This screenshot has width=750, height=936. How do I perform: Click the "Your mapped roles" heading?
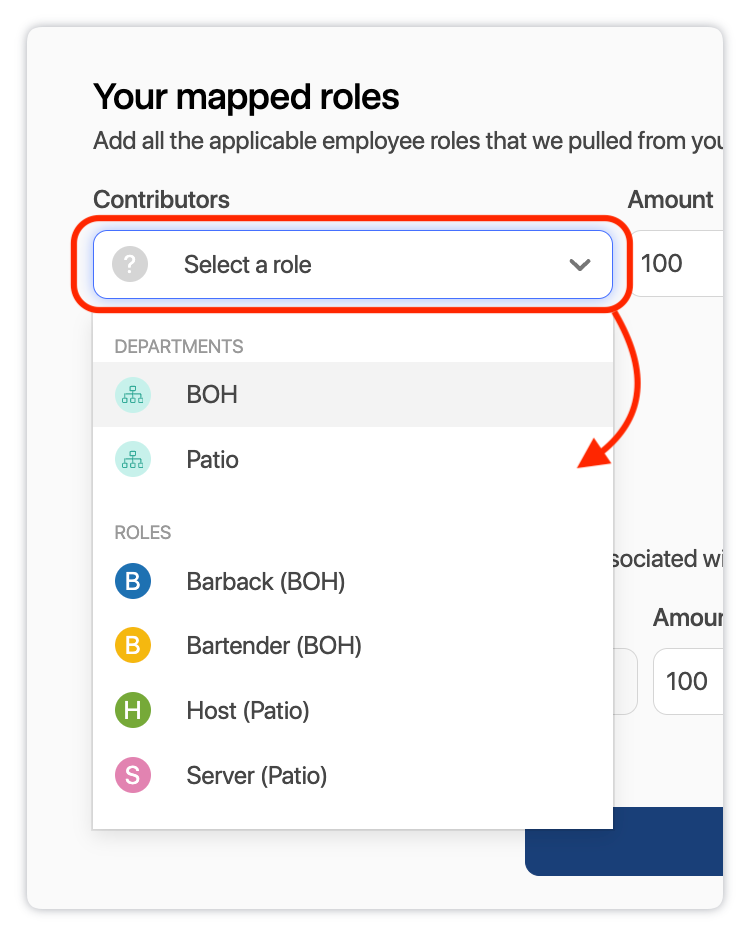coord(246,97)
